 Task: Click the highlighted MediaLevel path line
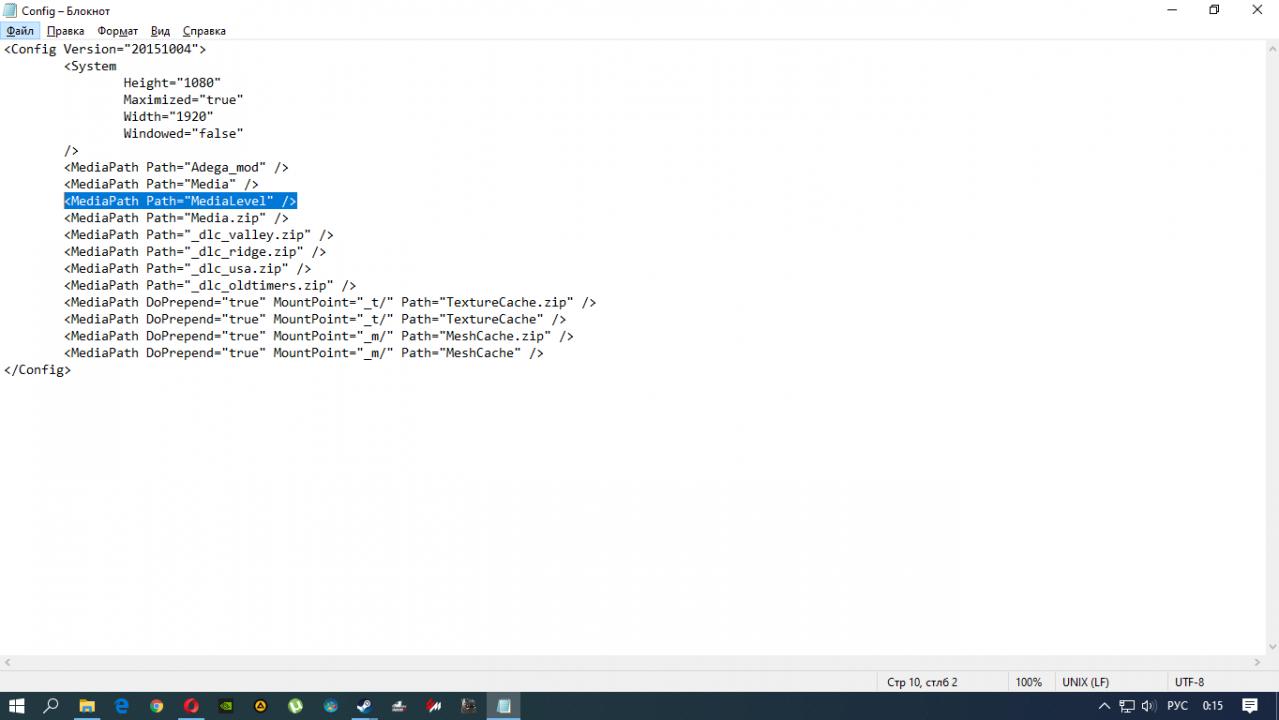[x=180, y=201]
